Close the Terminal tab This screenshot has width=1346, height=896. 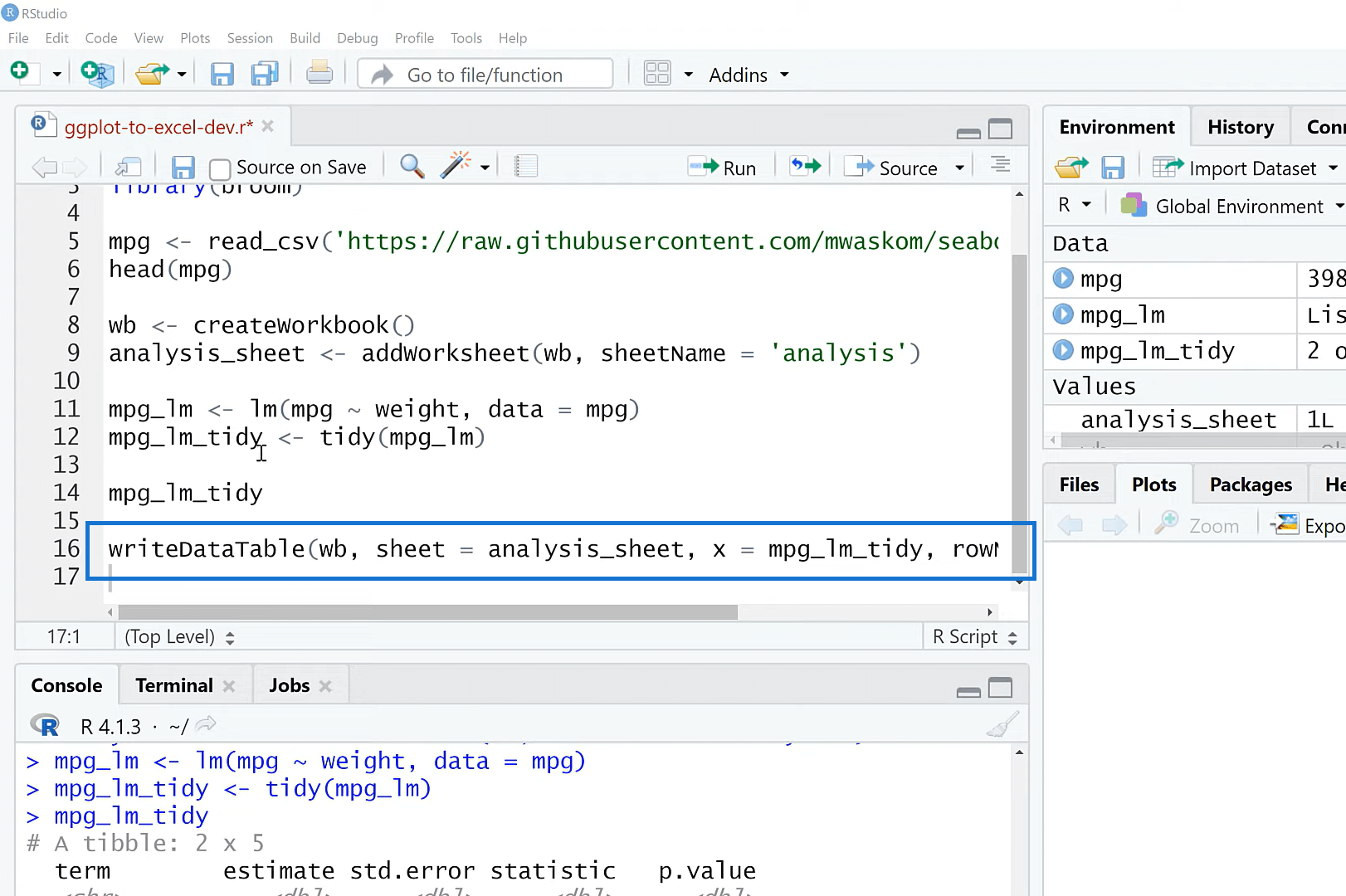pos(229,686)
